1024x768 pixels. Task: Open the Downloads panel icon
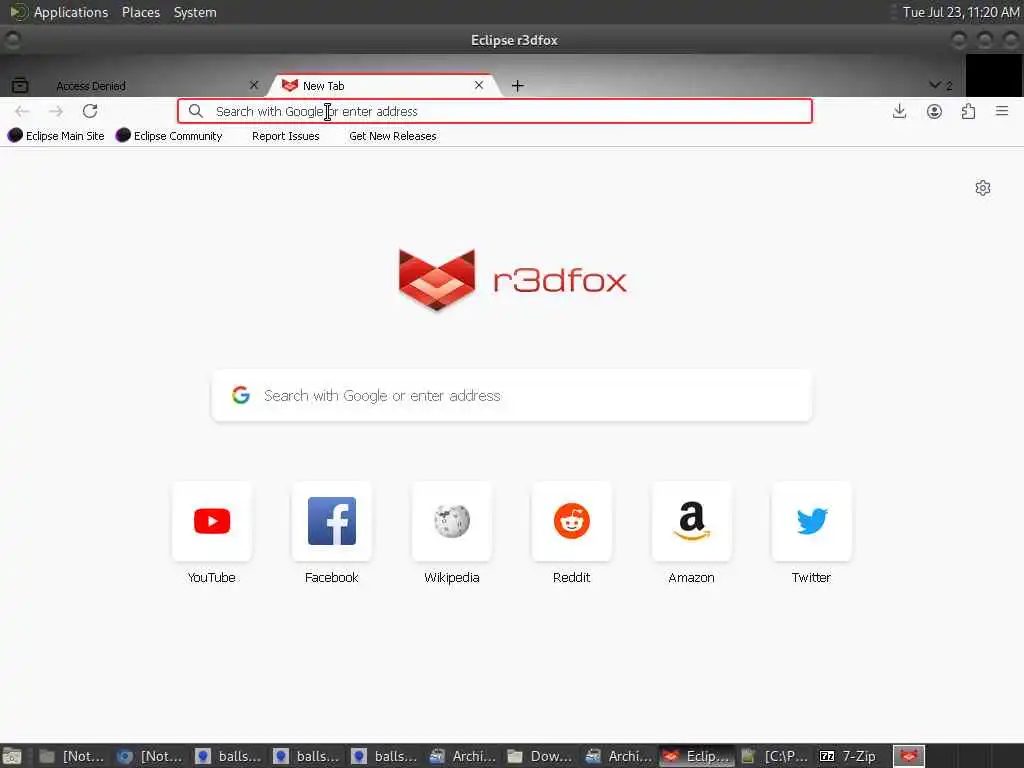coord(899,111)
